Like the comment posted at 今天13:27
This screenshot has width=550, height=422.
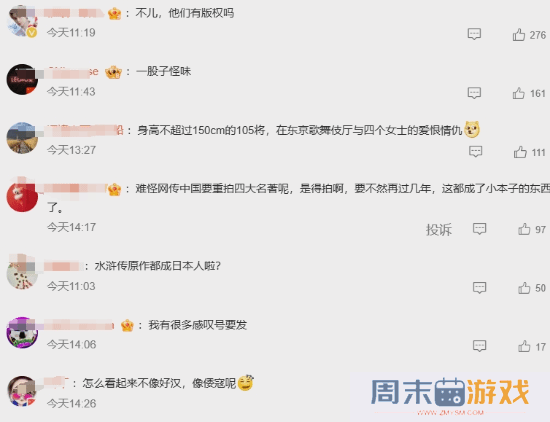pos(520,152)
